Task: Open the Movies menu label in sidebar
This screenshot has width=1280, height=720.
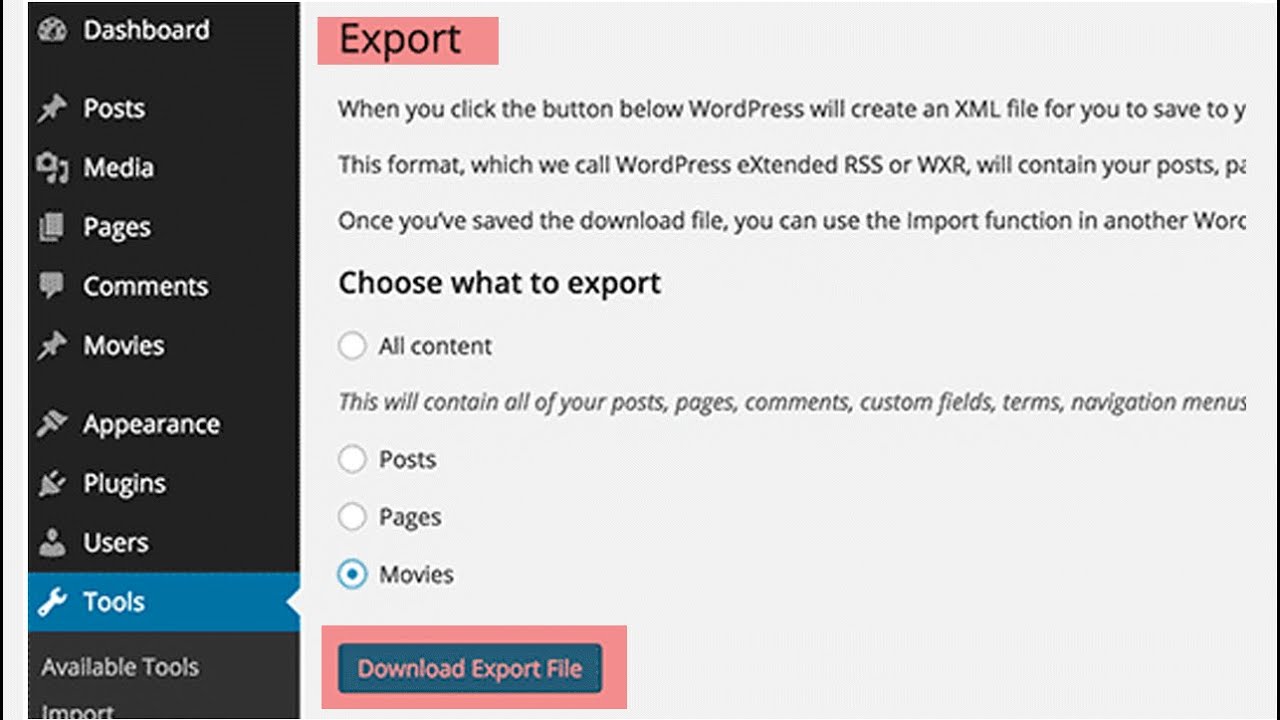Action: (124, 345)
